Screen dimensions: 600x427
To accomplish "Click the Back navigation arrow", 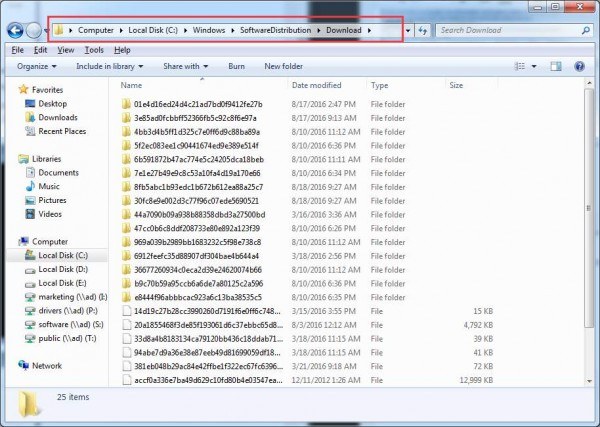I will (15, 30).
